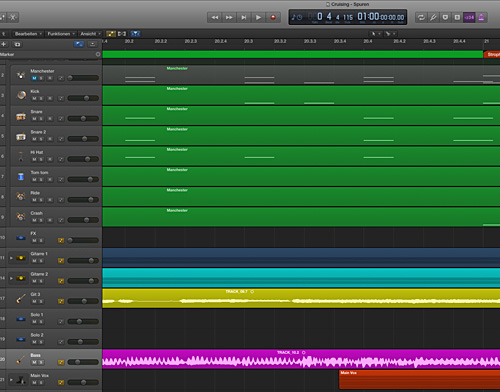The width and height of the screenshot is (500, 392).
Task: Toggle the purple count-in button
Action: (x=469, y=17)
